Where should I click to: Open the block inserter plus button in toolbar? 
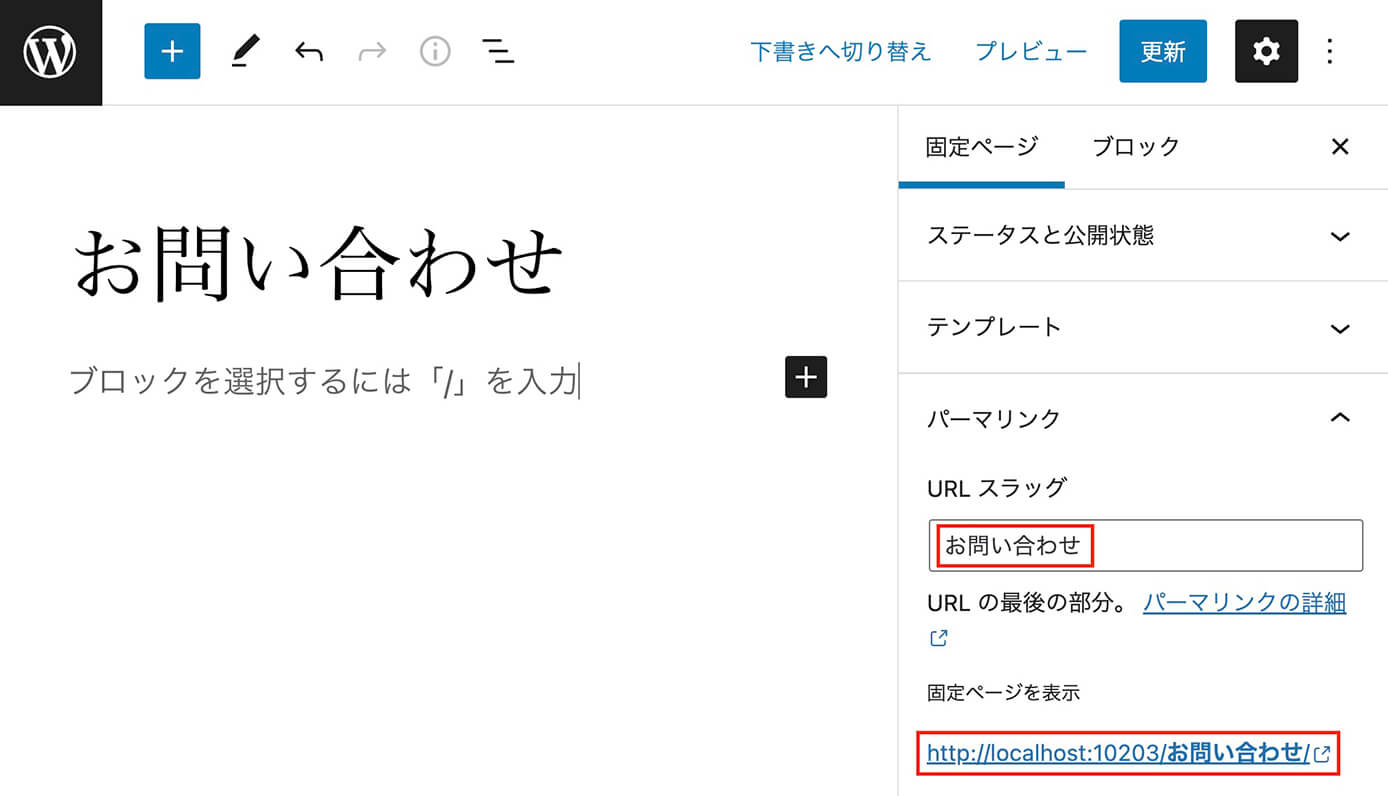click(172, 52)
